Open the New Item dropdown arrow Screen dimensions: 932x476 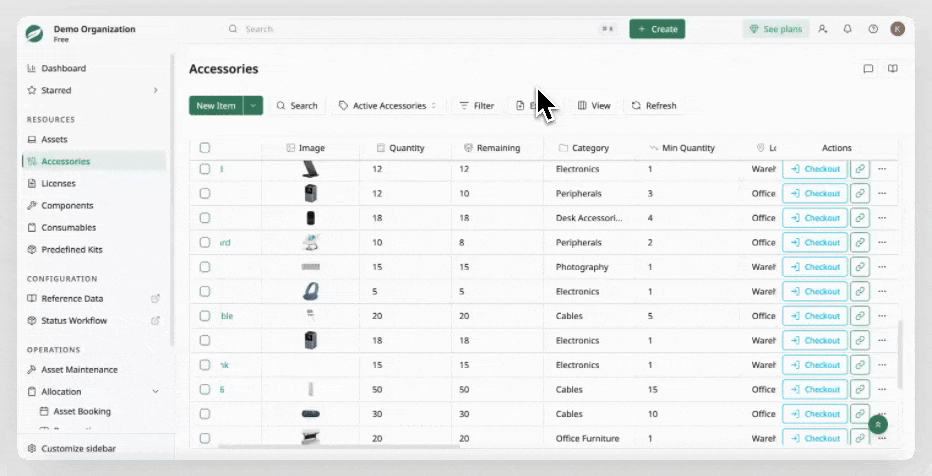pyautogui.click(x=253, y=105)
